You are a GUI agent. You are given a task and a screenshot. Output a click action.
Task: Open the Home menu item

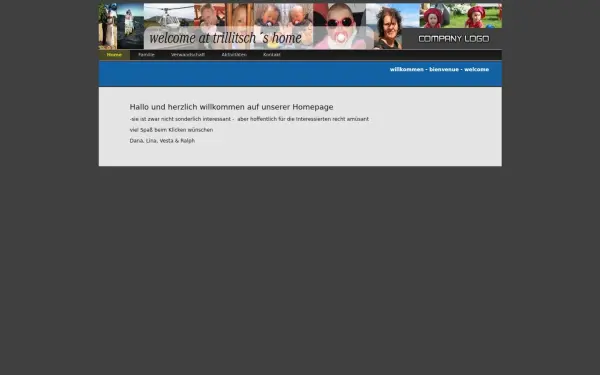[114, 55]
